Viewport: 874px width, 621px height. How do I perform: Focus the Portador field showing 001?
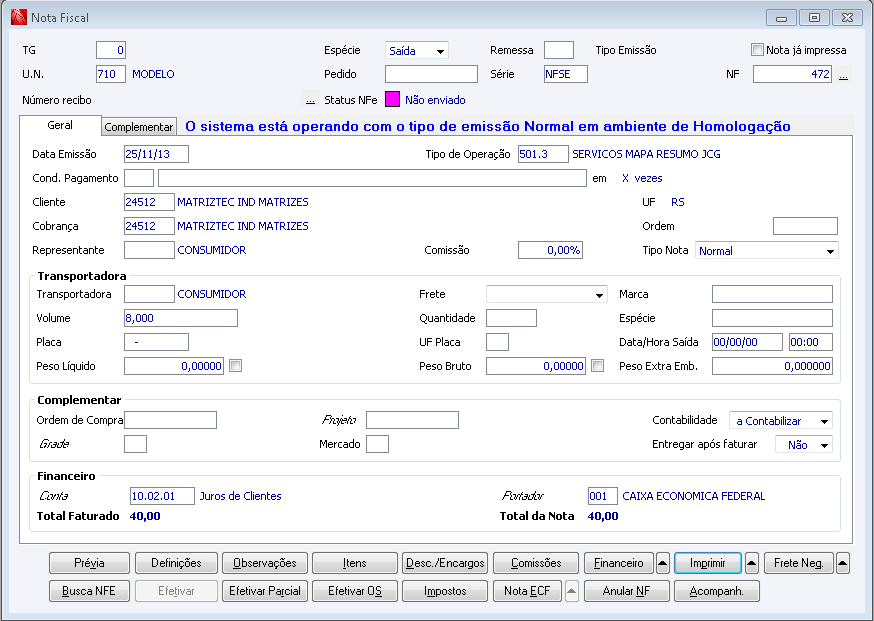click(x=602, y=496)
